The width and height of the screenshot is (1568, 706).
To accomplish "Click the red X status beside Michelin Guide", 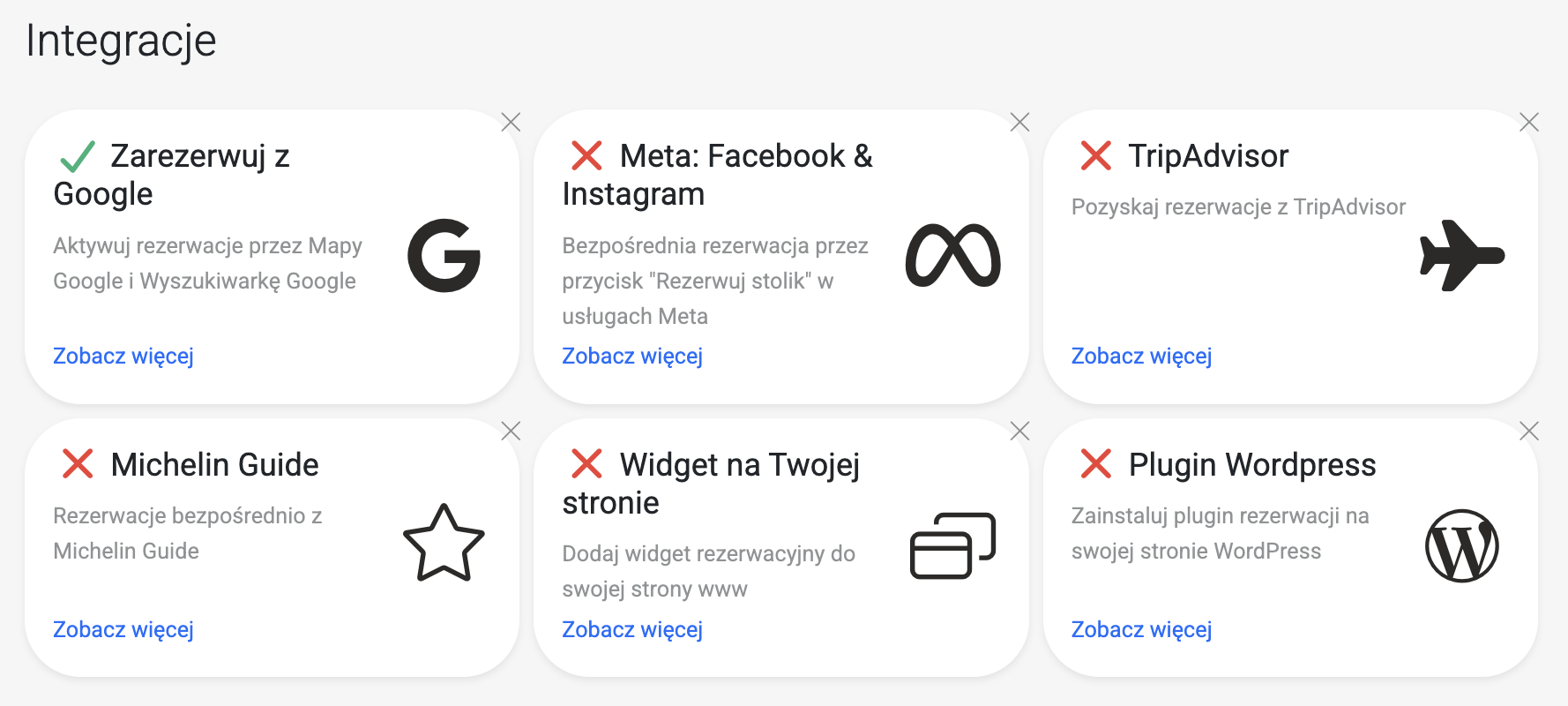I will pos(78,464).
